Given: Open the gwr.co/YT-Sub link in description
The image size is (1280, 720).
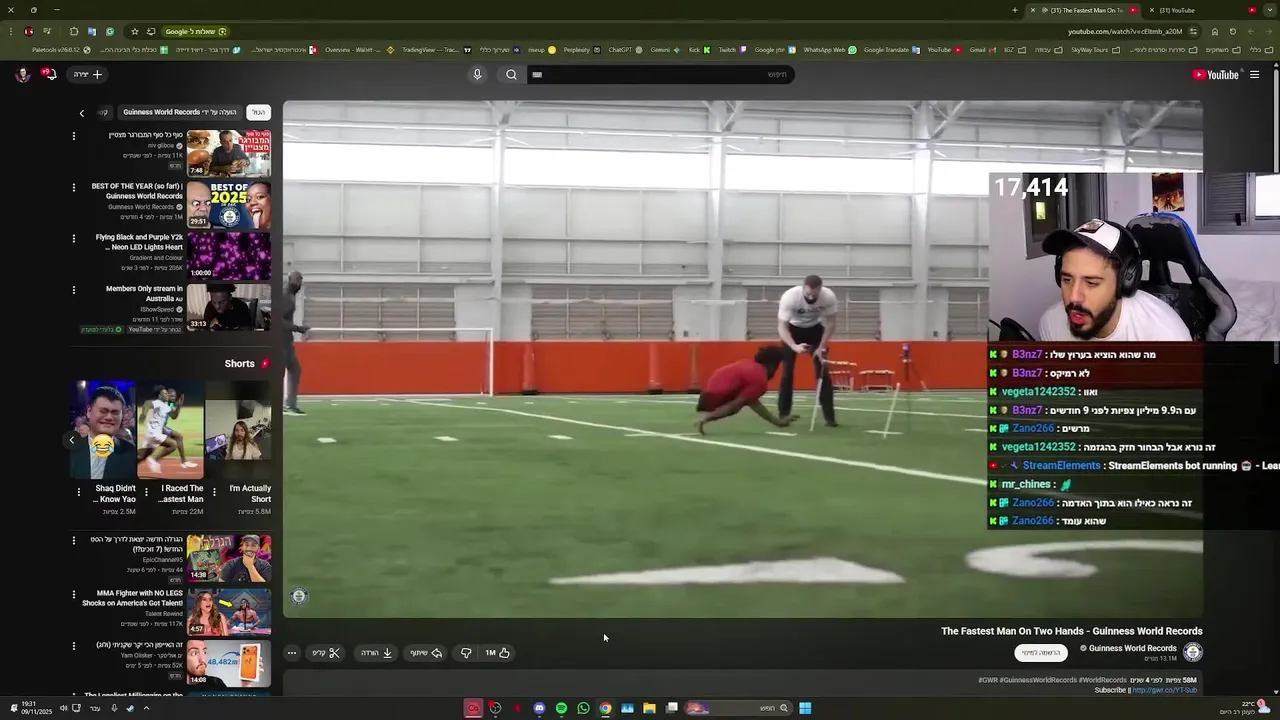Looking at the screenshot, I should [1165, 690].
